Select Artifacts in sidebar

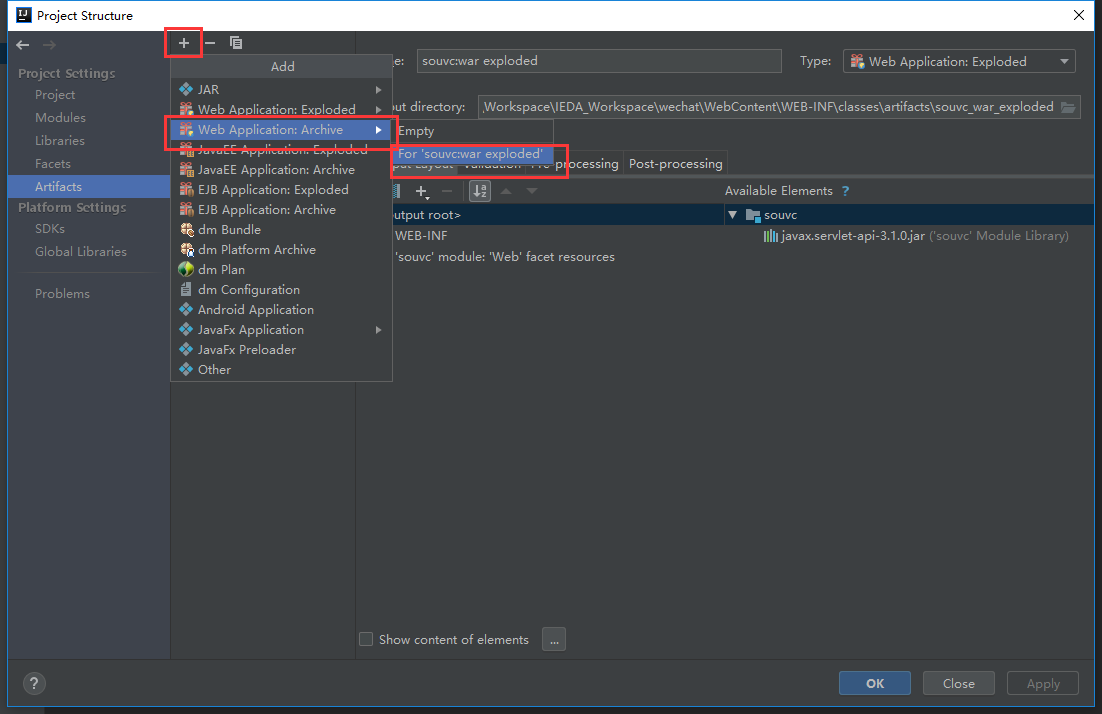pyautogui.click(x=89, y=186)
